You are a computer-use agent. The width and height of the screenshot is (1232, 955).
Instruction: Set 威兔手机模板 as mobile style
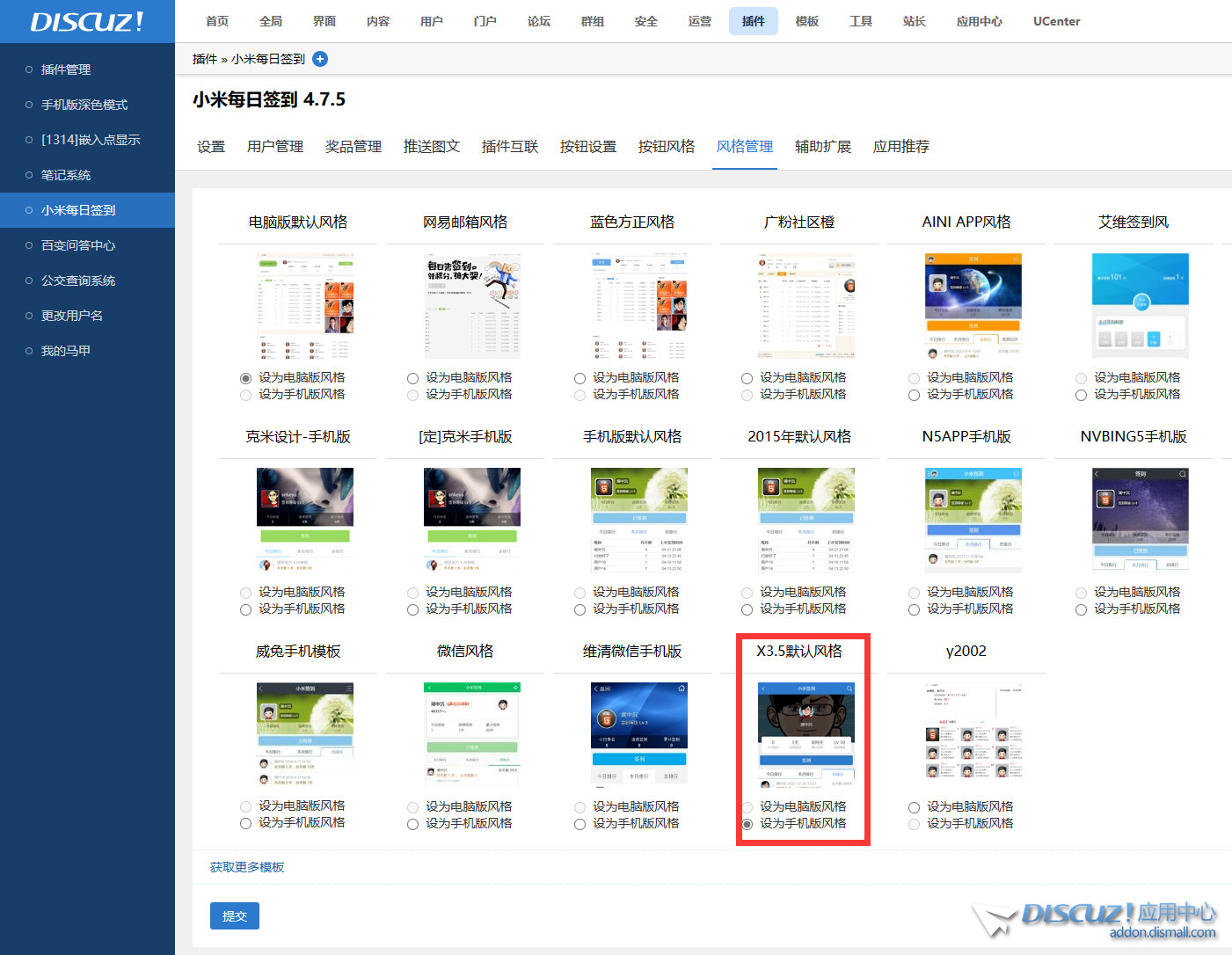pyautogui.click(x=245, y=824)
